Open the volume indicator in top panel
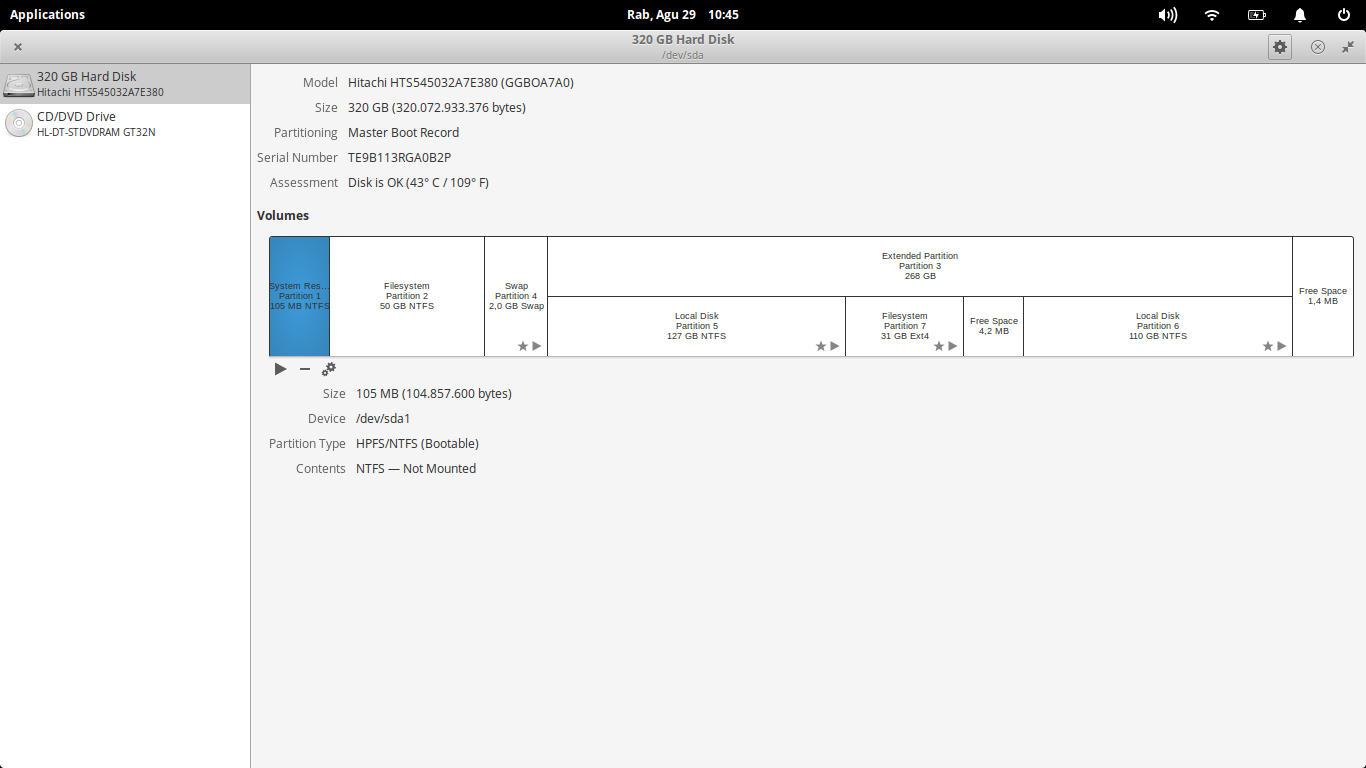The height and width of the screenshot is (768, 1366). click(1168, 15)
